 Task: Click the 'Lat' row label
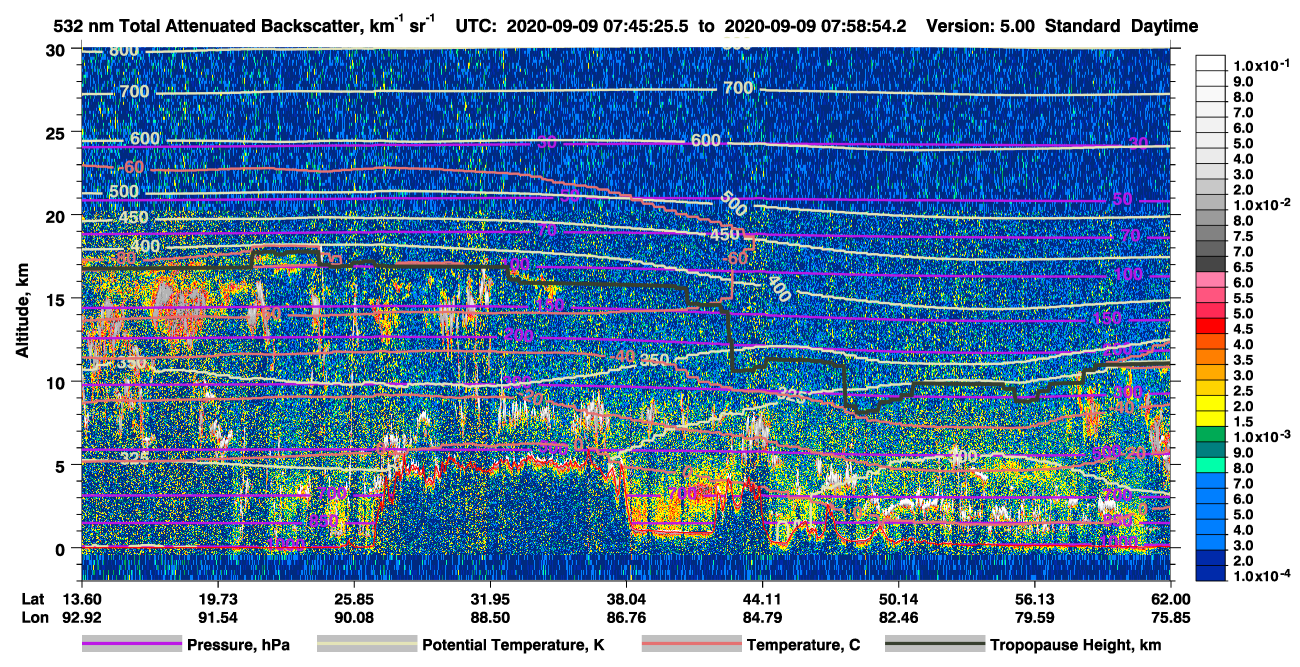click(x=33, y=598)
